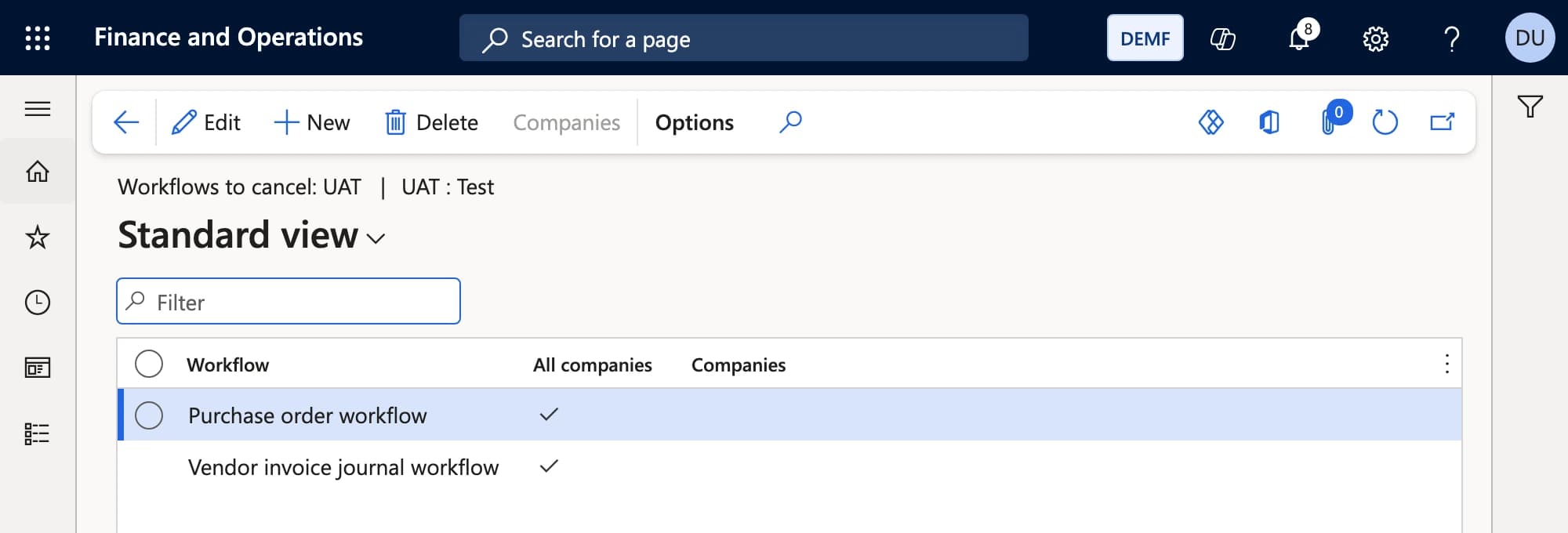Image resolution: width=1568 pixels, height=533 pixels.
Task: Open the DU user account avatar
Action: (x=1530, y=38)
